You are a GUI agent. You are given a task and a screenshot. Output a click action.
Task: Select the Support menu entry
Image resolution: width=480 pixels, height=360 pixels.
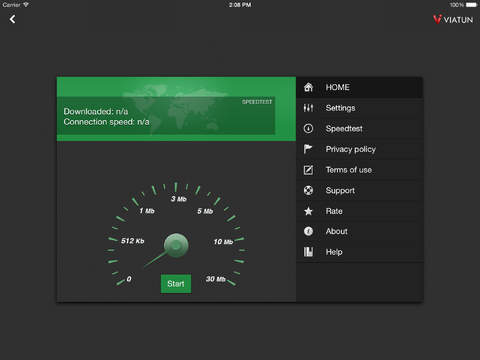[x=360, y=191]
